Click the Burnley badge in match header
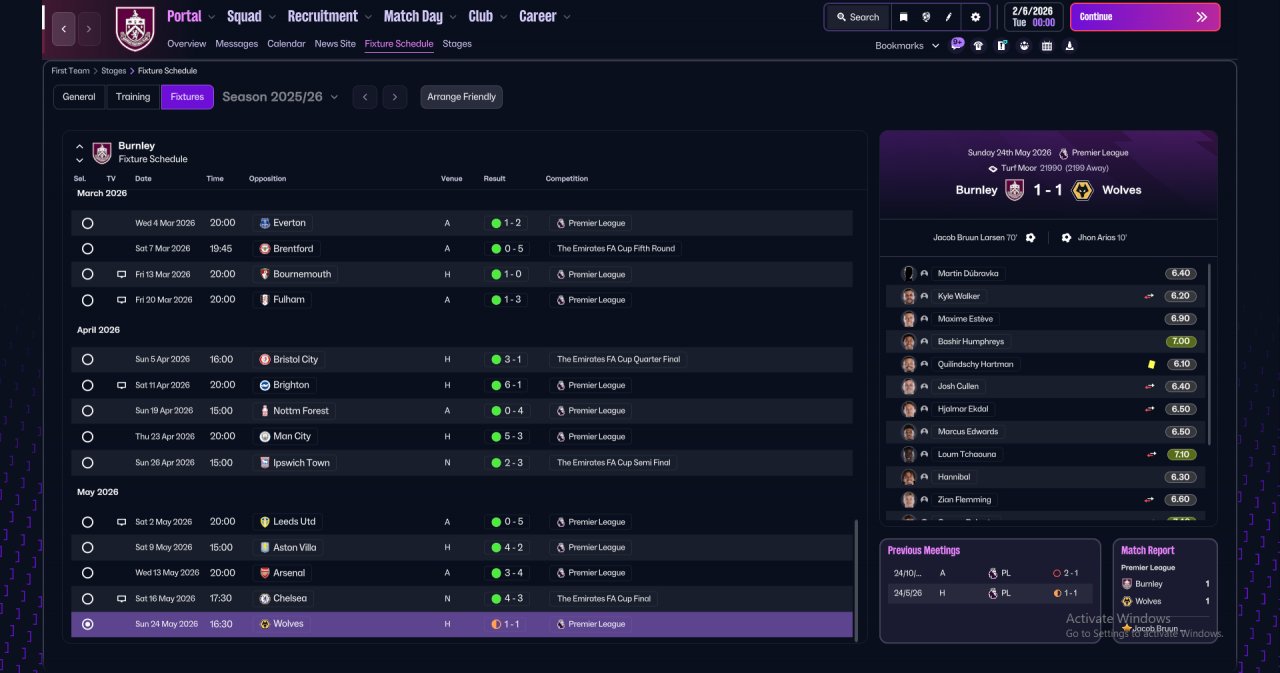Image resolution: width=1280 pixels, height=673 pixels. point(1014,190)
